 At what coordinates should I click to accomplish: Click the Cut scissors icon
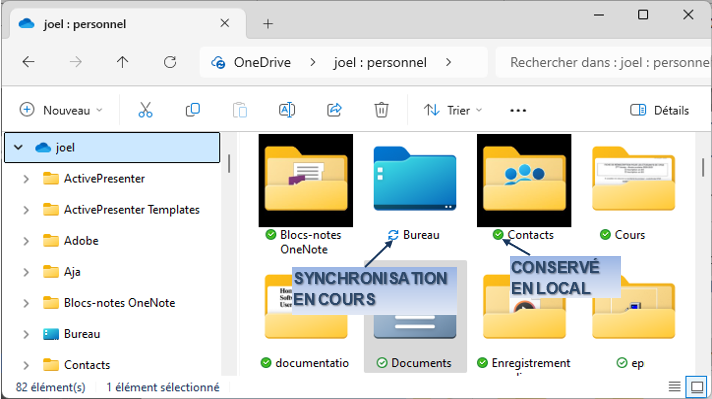[x=145, y=110]
